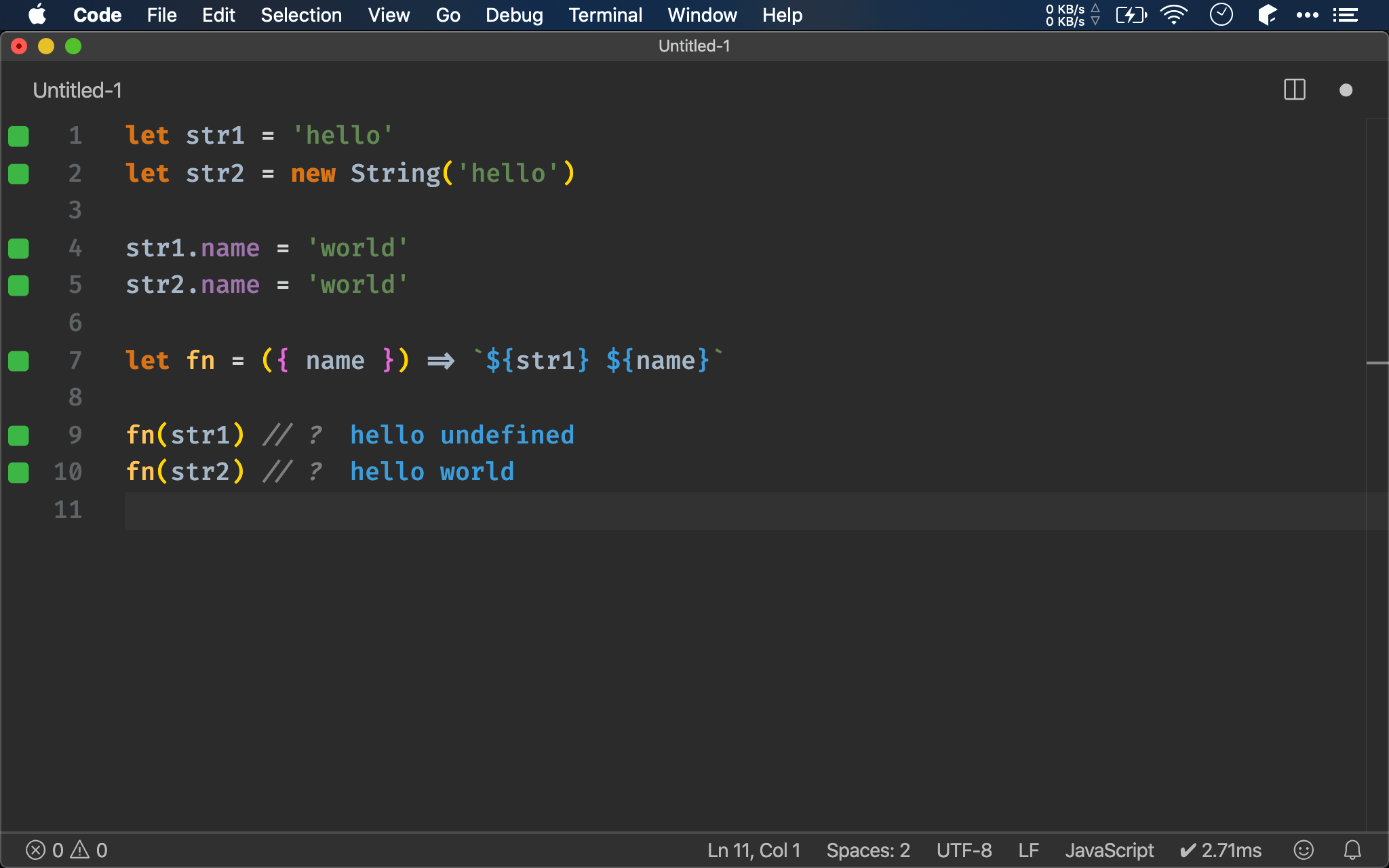Place cursor in the empty line 11
The width and height of the screenshot is (1389, 868).
coord(745,511)
